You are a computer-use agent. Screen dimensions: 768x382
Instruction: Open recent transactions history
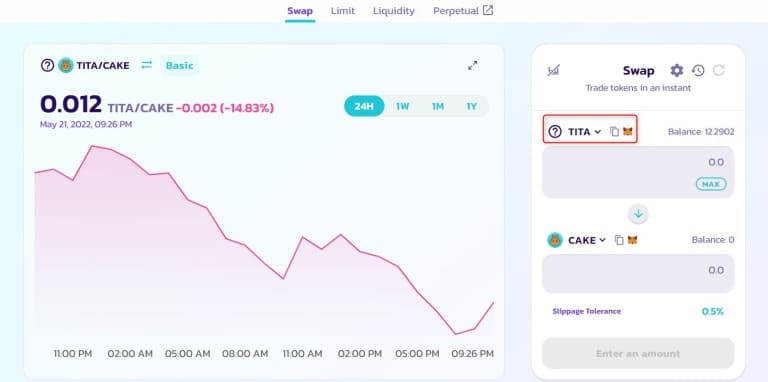(698, 71)
